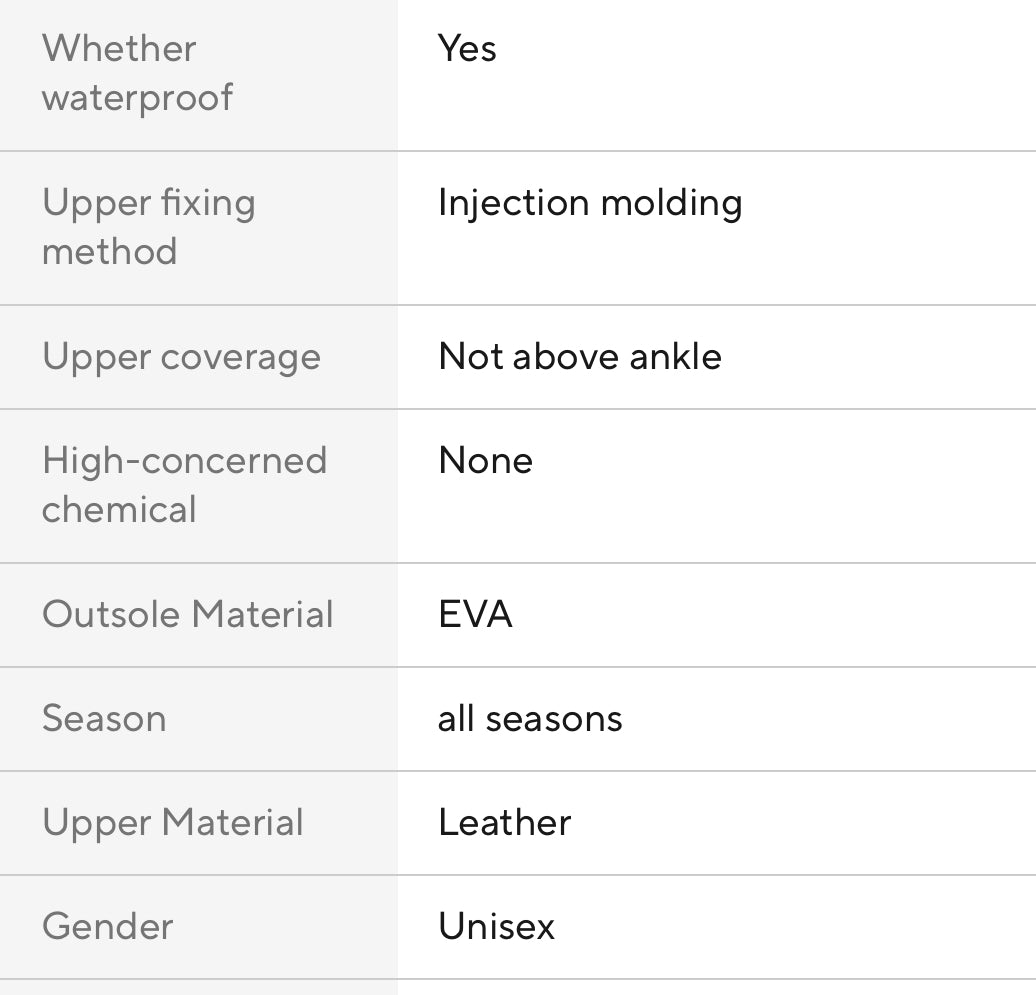Click the 'None' chemical value
Viewport: 1036px width, 995px height.
tap(486, 461)
